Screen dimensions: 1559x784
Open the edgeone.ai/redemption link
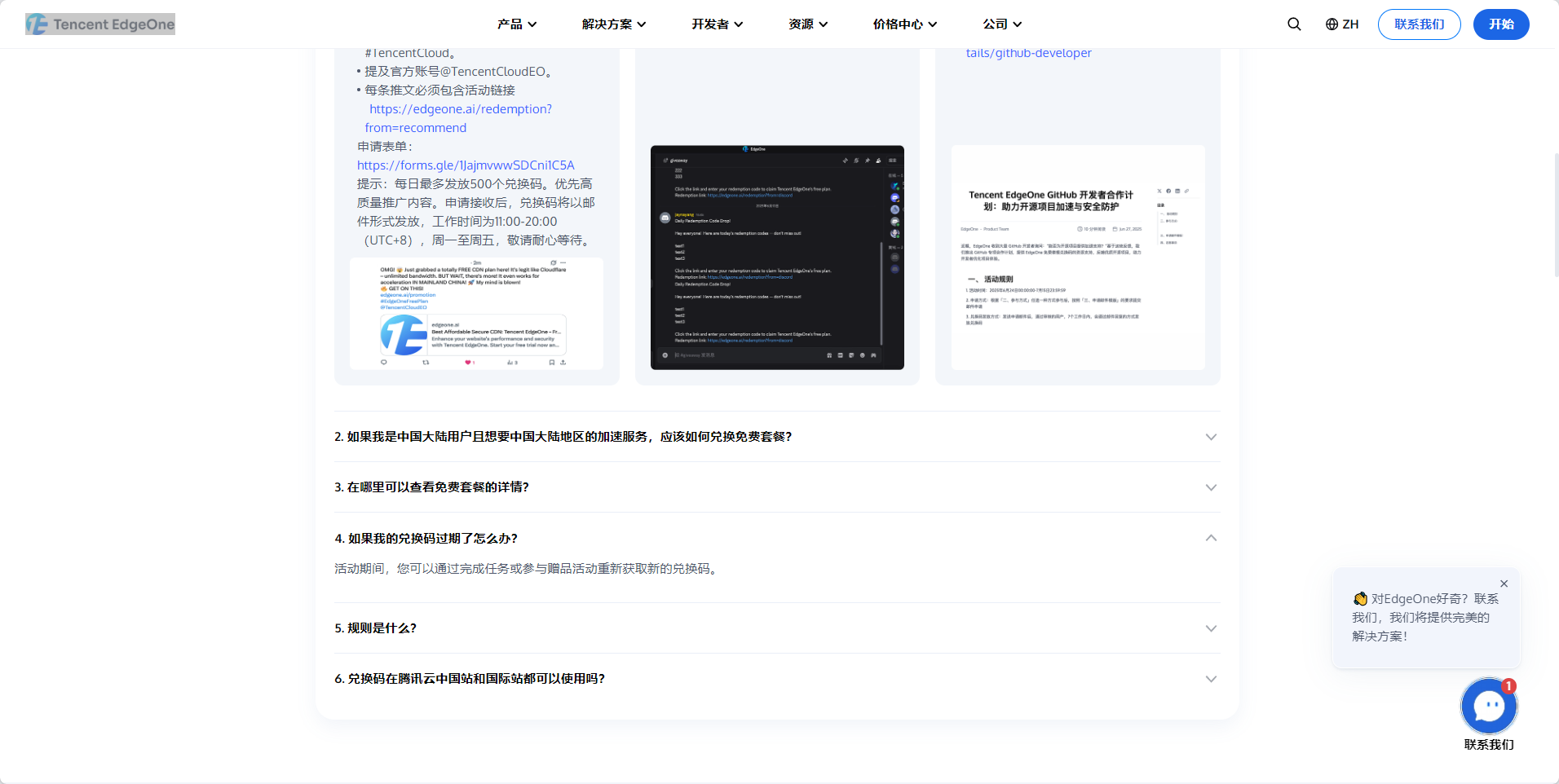tap(458, 118)
